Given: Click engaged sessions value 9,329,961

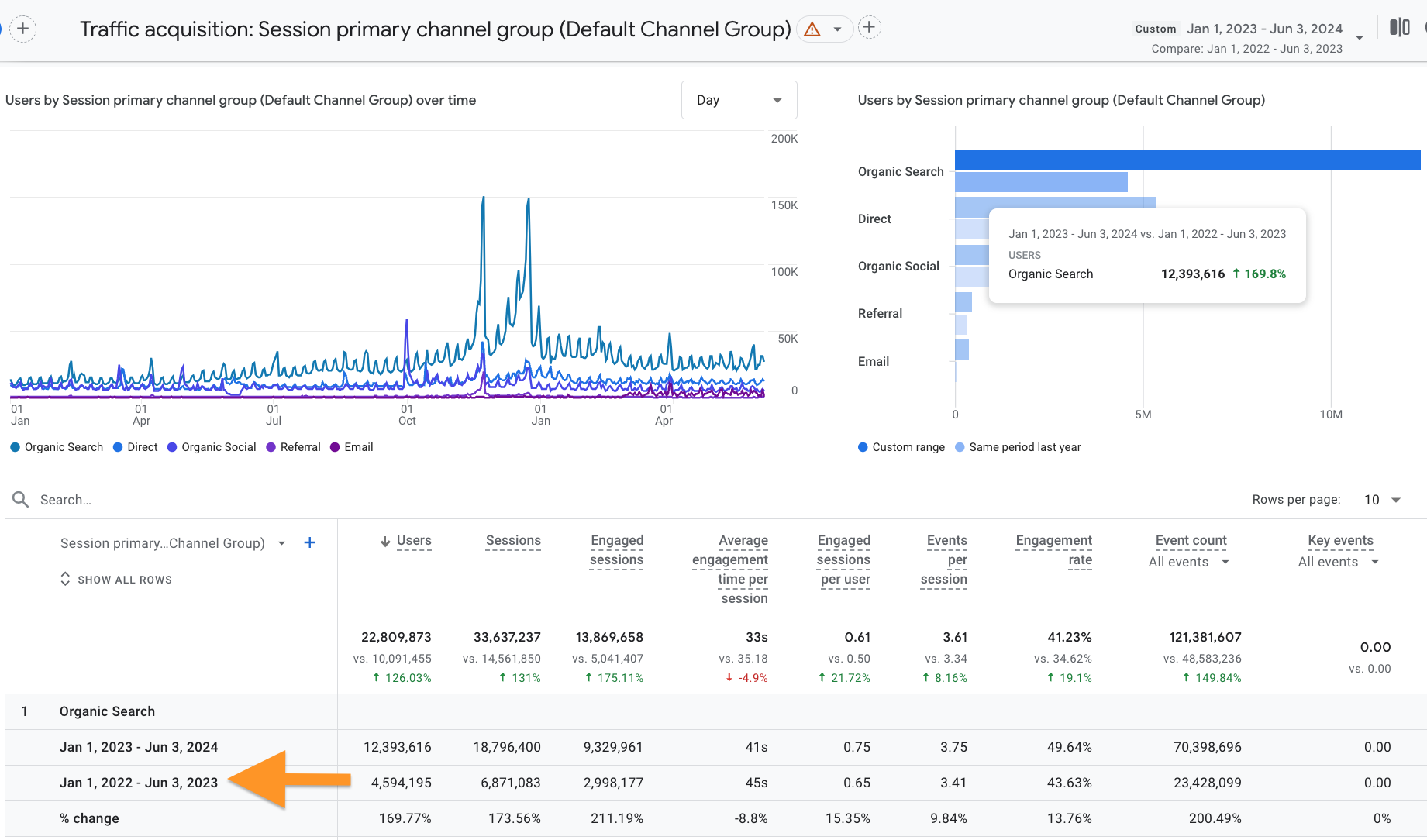Looking at the screenshot, I should pos(613,747).
